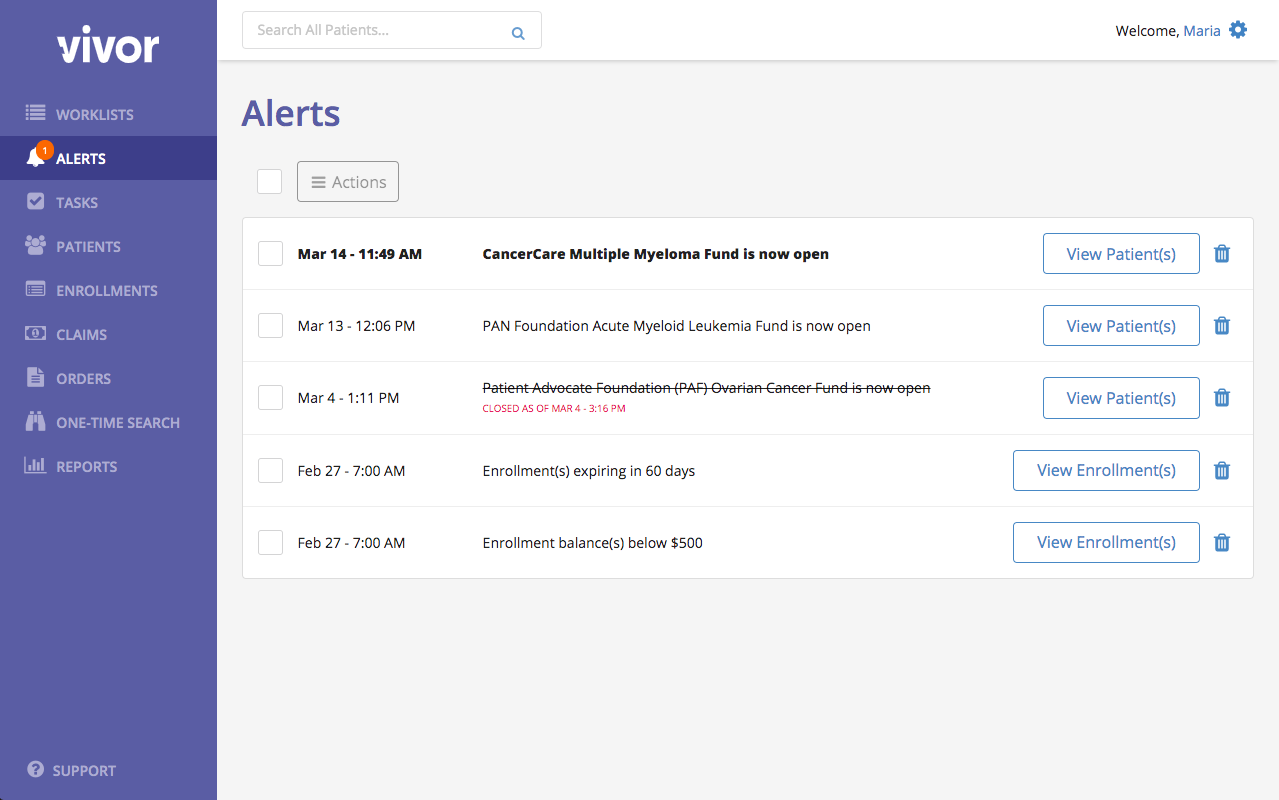
Task: Click the Enrollments card icon in sidebar
Action: 36,289
